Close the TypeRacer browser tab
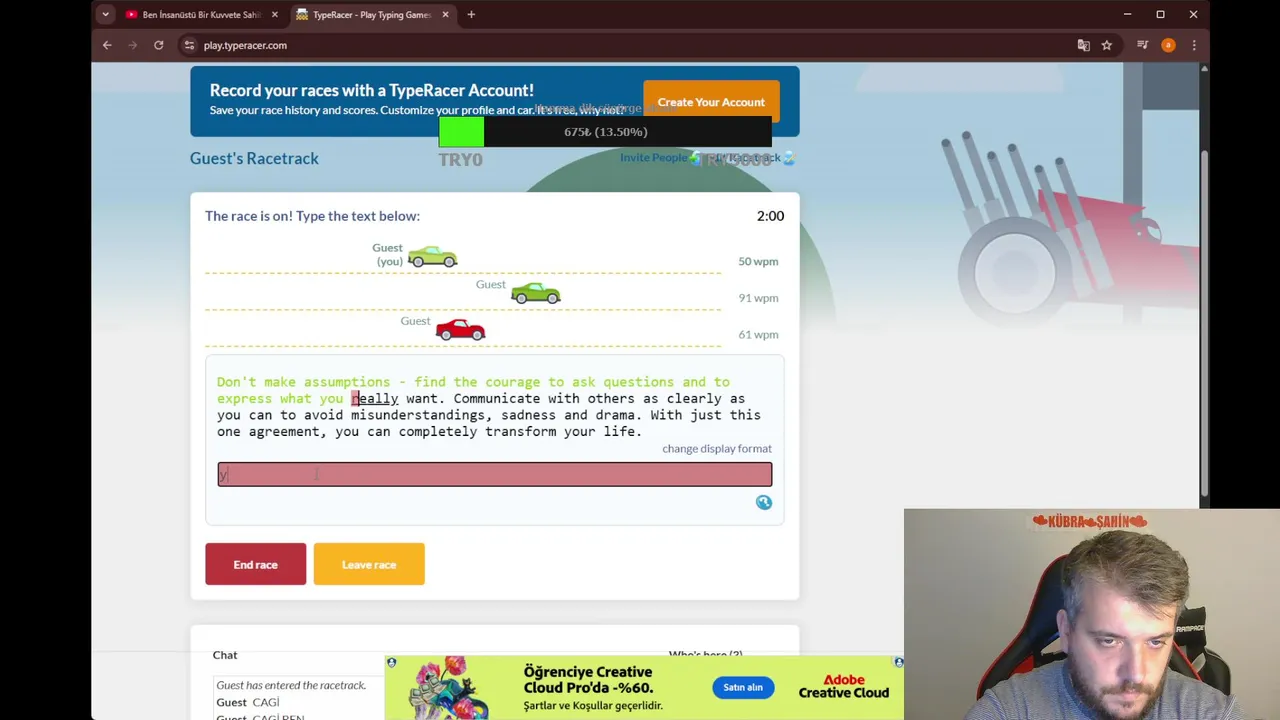 (x=445, y=15)
